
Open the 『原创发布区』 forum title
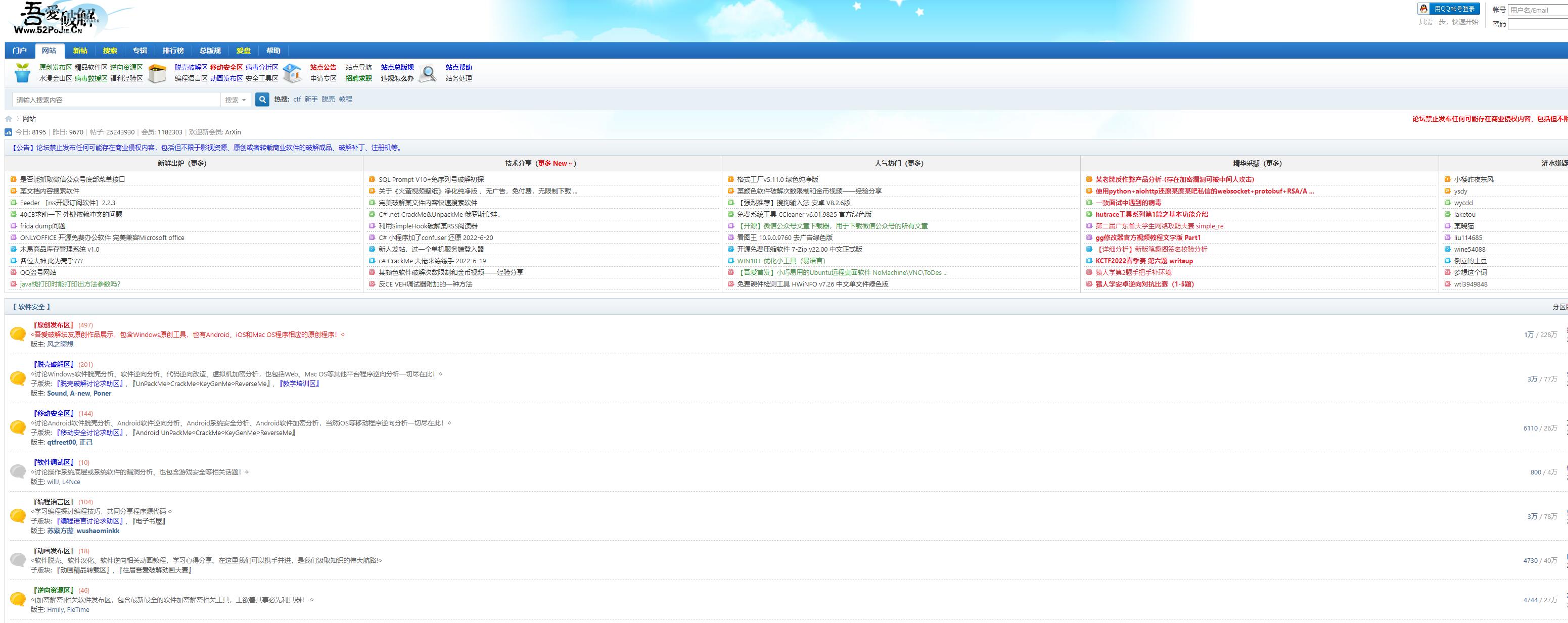53,325
